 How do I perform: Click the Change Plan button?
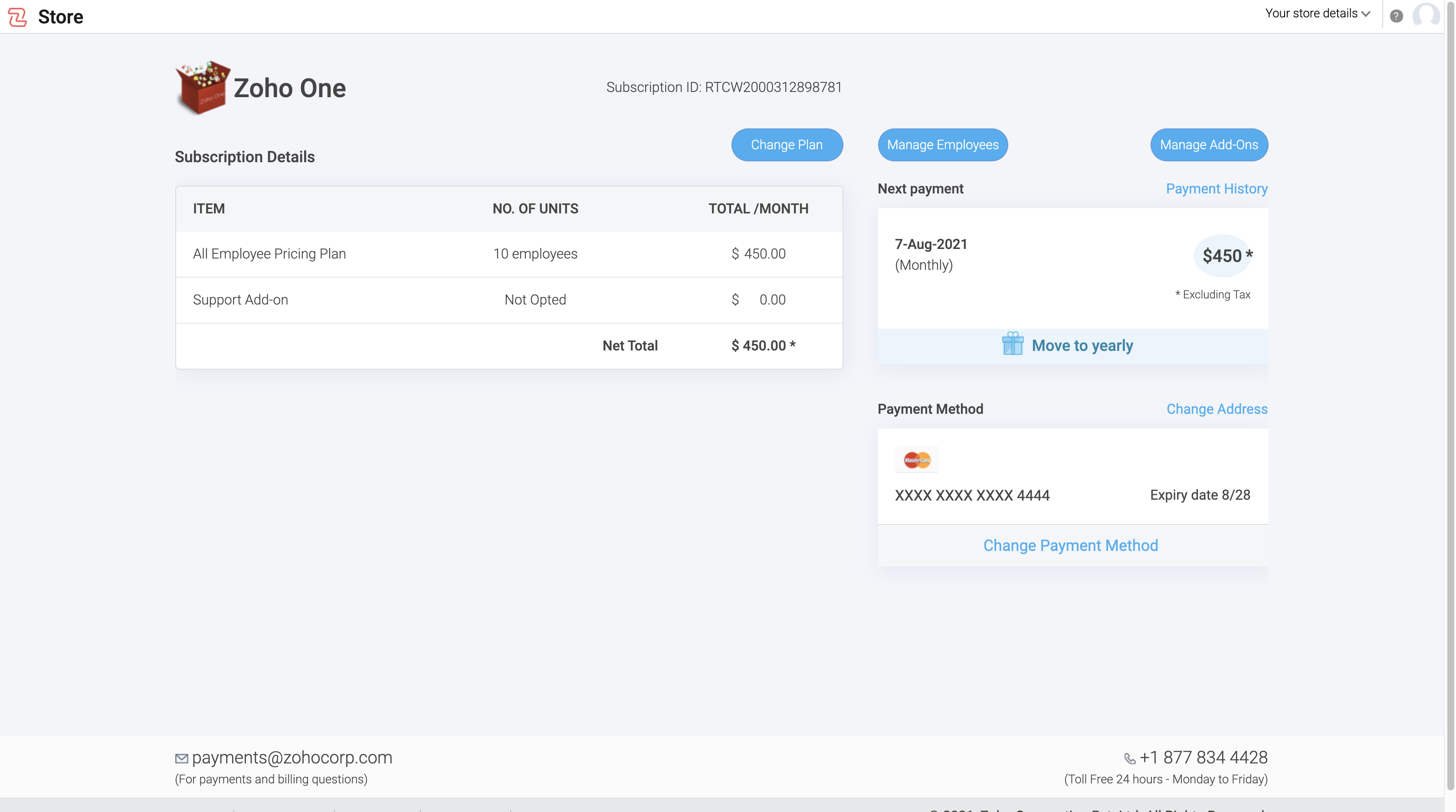click(787, 144)
